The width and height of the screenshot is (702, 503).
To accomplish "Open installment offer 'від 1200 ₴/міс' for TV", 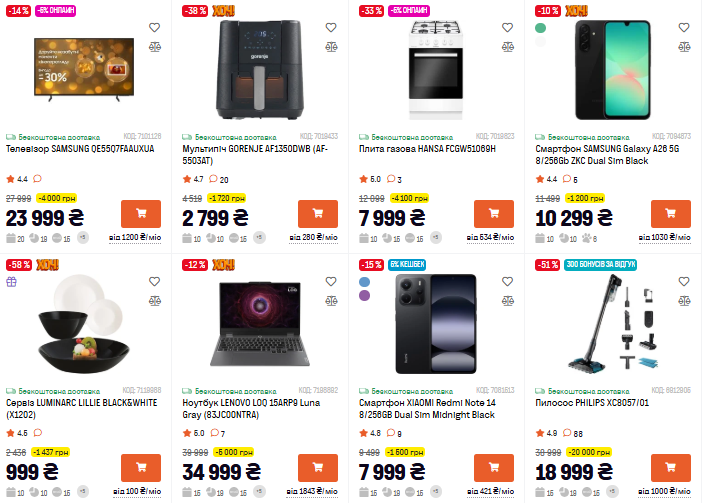I will pyautogui.click(x=135, y=238).
